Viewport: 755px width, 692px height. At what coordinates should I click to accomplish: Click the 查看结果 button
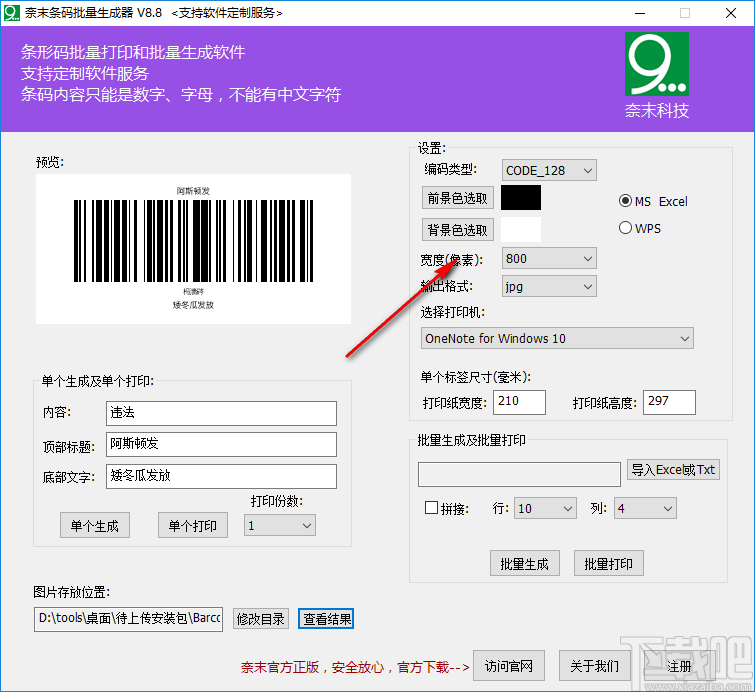point(326,619)
